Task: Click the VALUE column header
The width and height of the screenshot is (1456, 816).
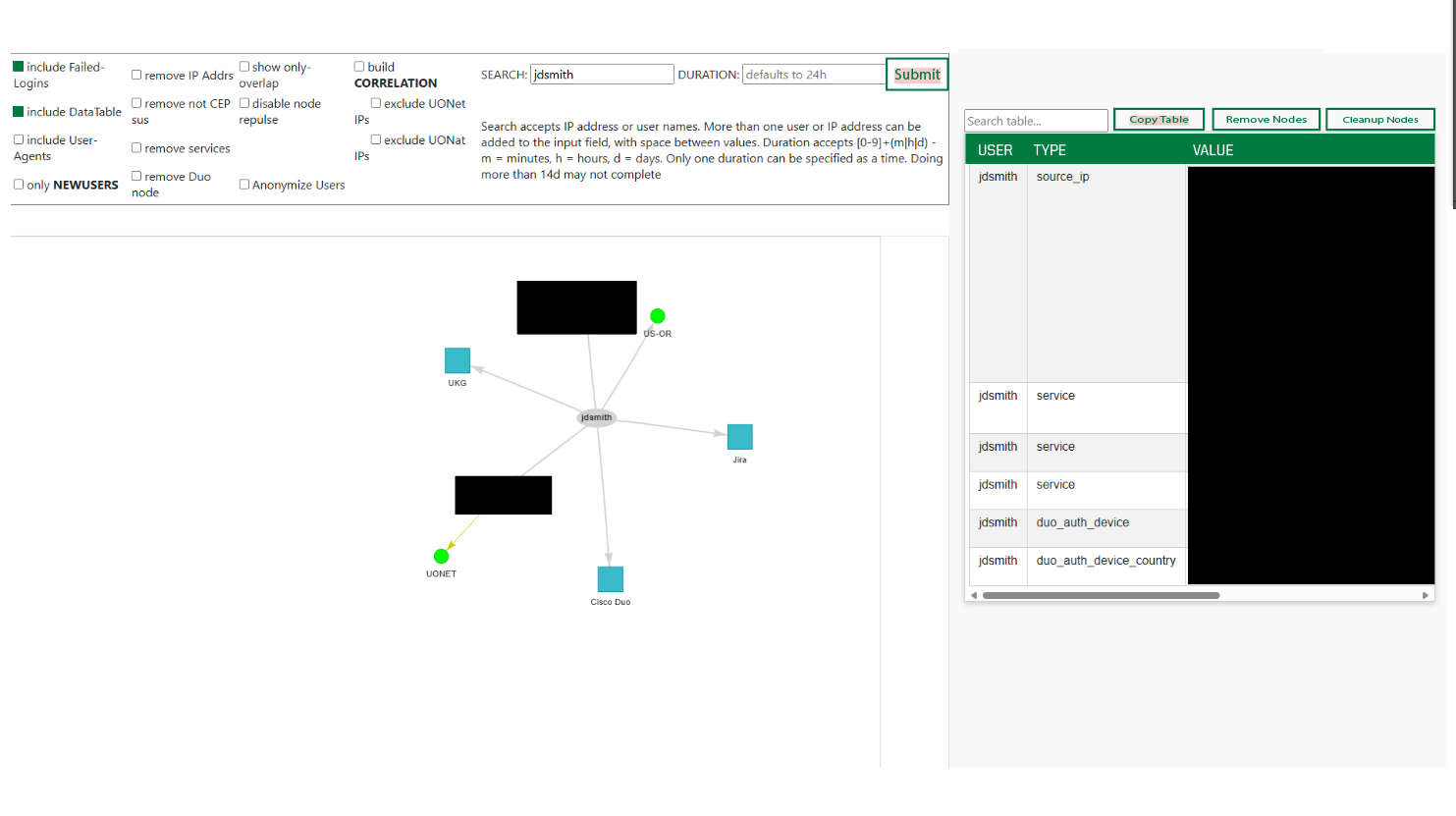Action: pos(1213,150)
